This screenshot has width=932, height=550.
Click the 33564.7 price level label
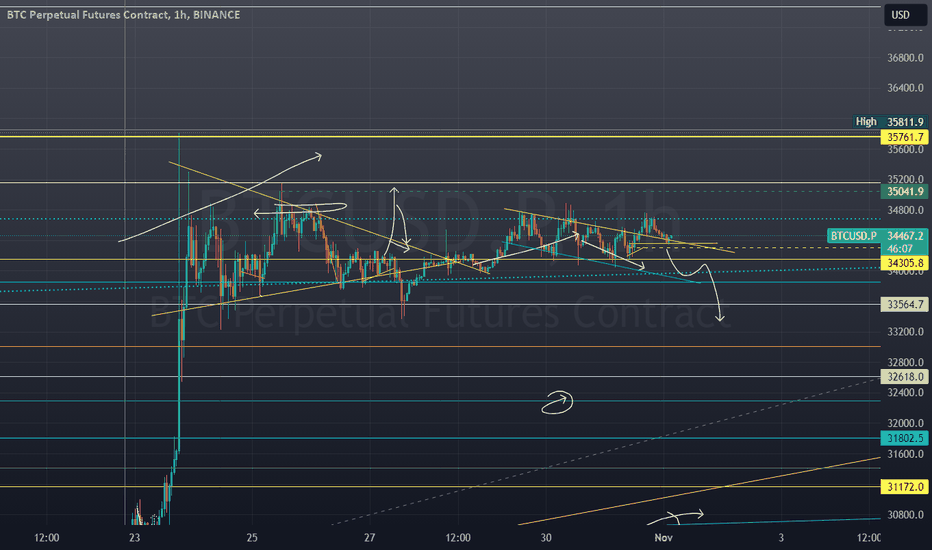point(904,304)
